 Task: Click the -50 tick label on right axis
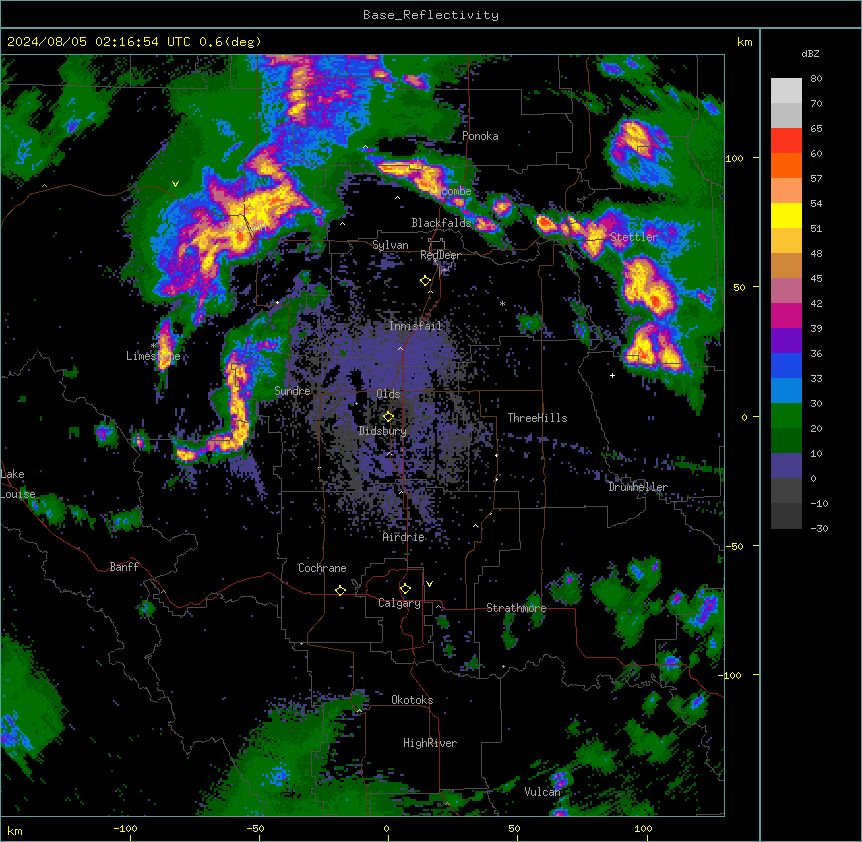point(734,546)
